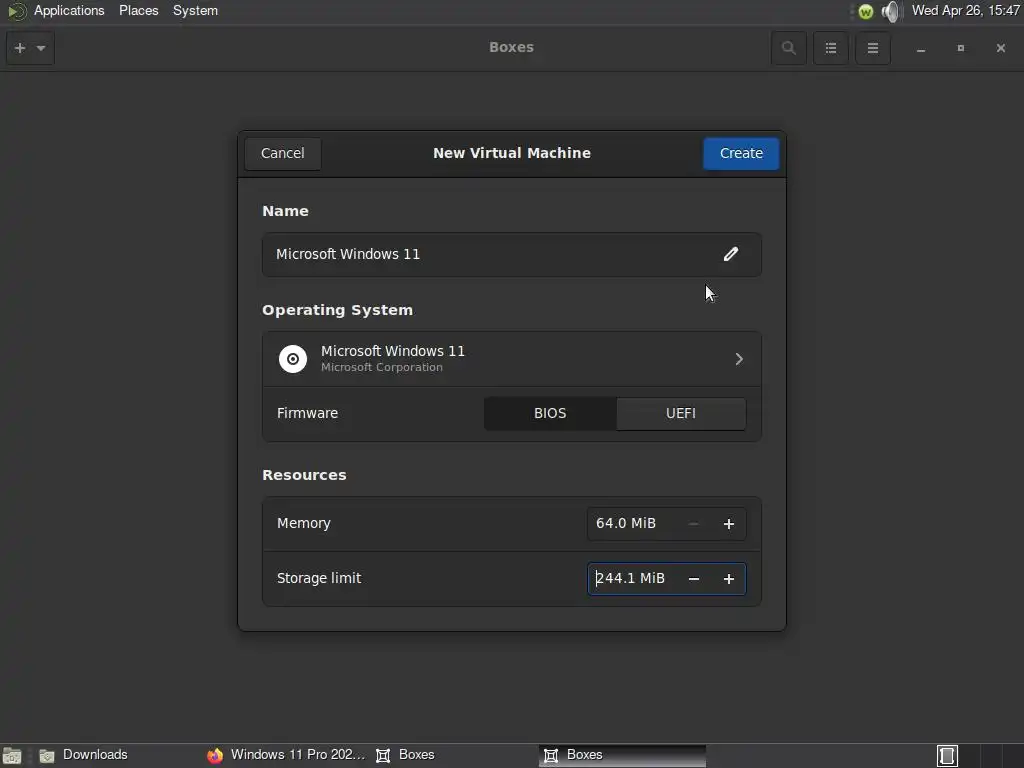Close the Boxes window
Screen dimensions: 1024x768
(1000, 48)
